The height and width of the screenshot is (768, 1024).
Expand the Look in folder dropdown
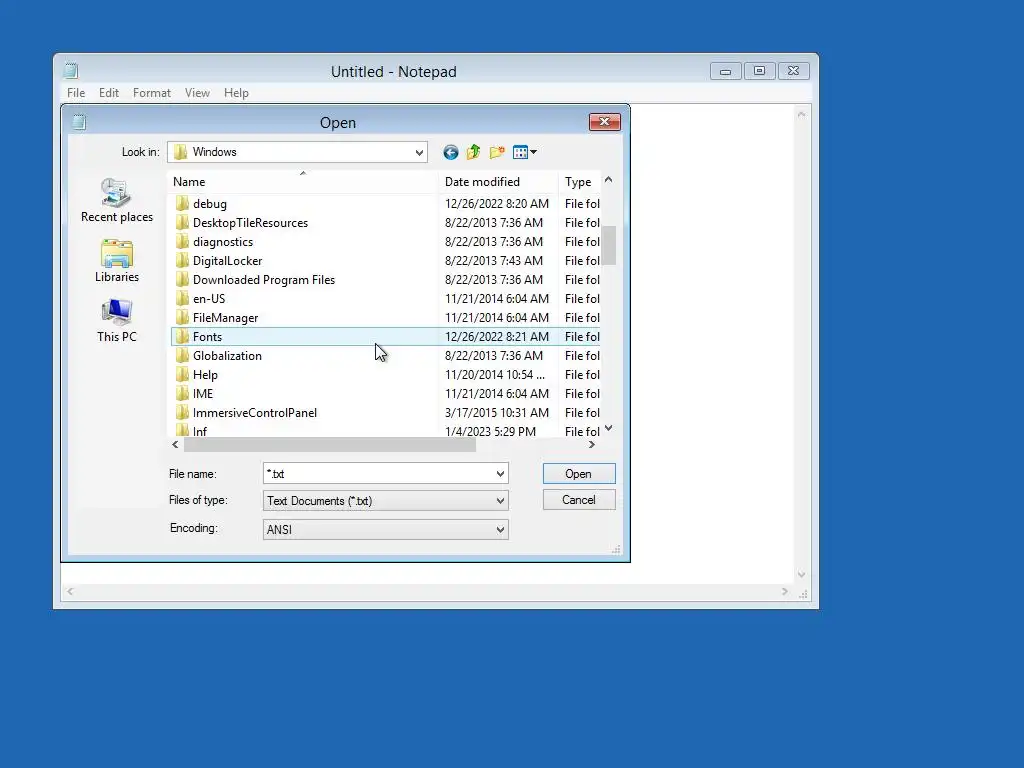(419, 152)
